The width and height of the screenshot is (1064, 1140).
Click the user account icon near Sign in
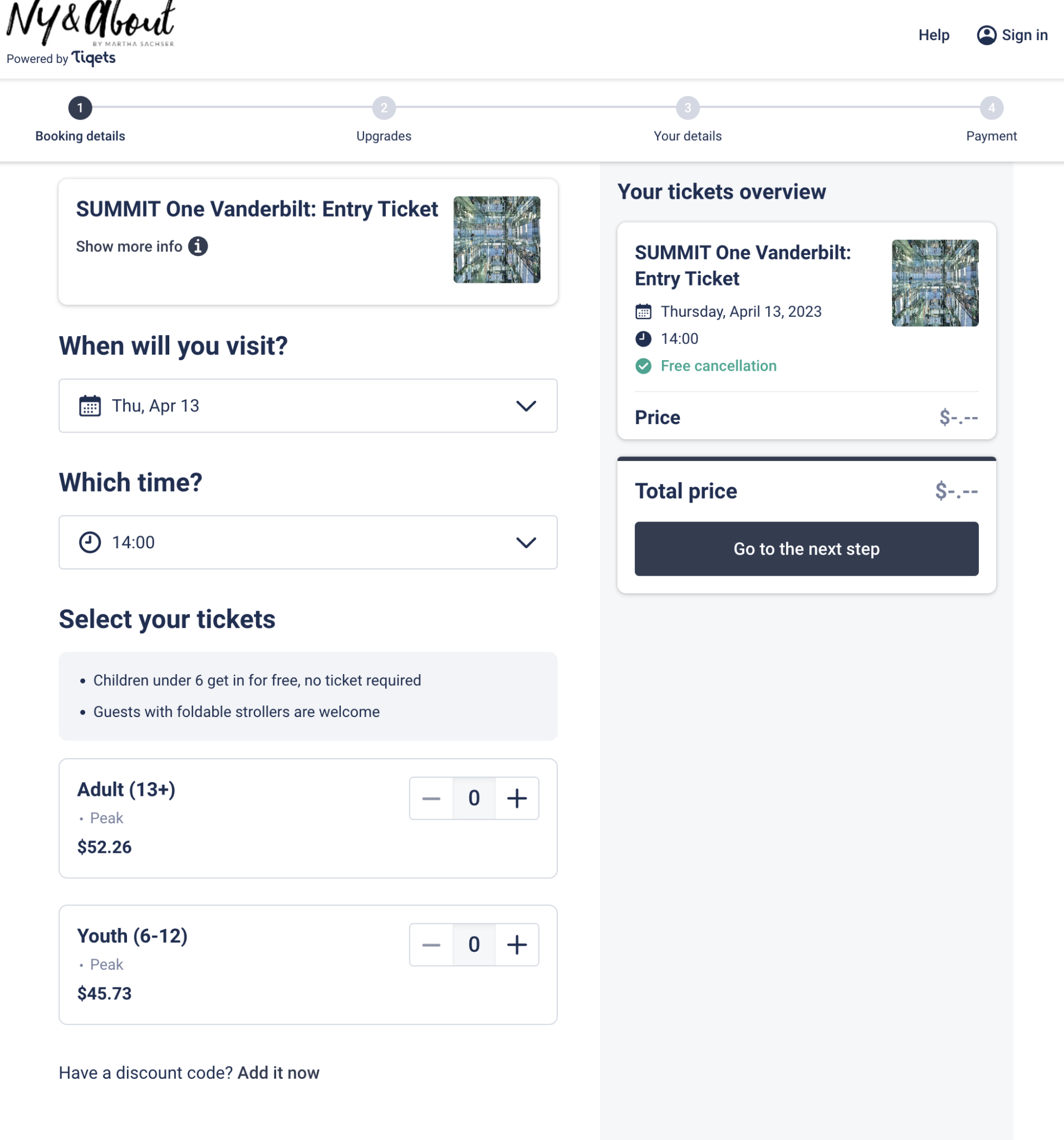986,35
